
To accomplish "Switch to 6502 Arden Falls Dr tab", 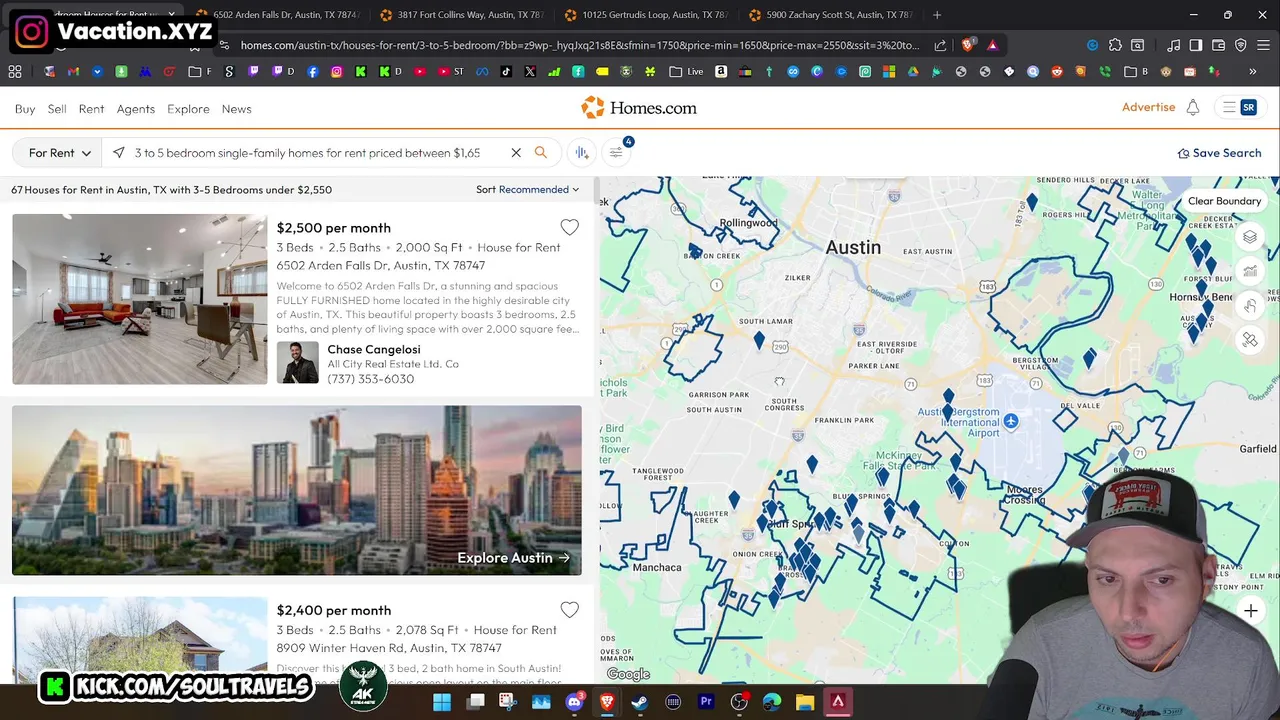I will coord(278,15).
